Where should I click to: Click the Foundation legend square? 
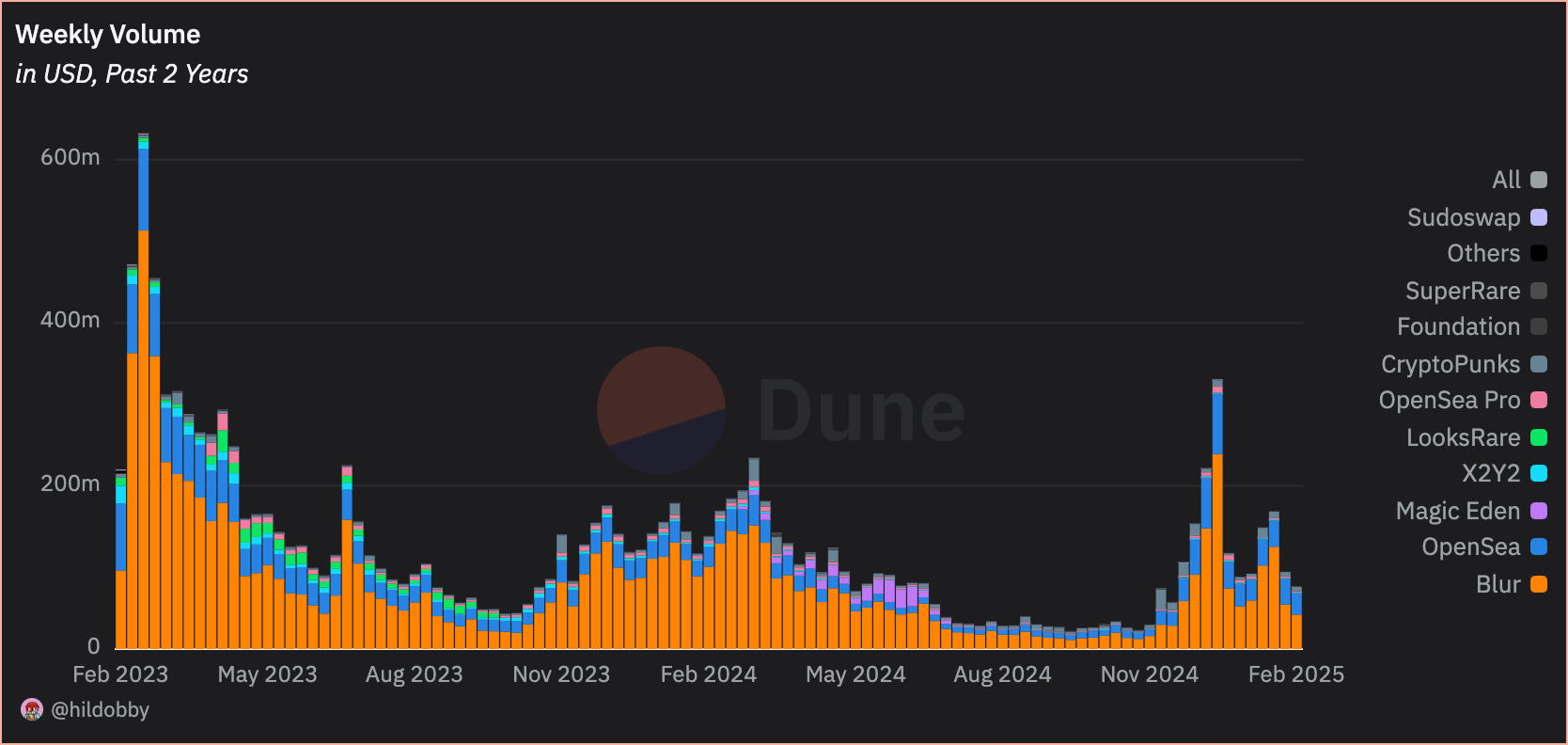[1538, 326]
